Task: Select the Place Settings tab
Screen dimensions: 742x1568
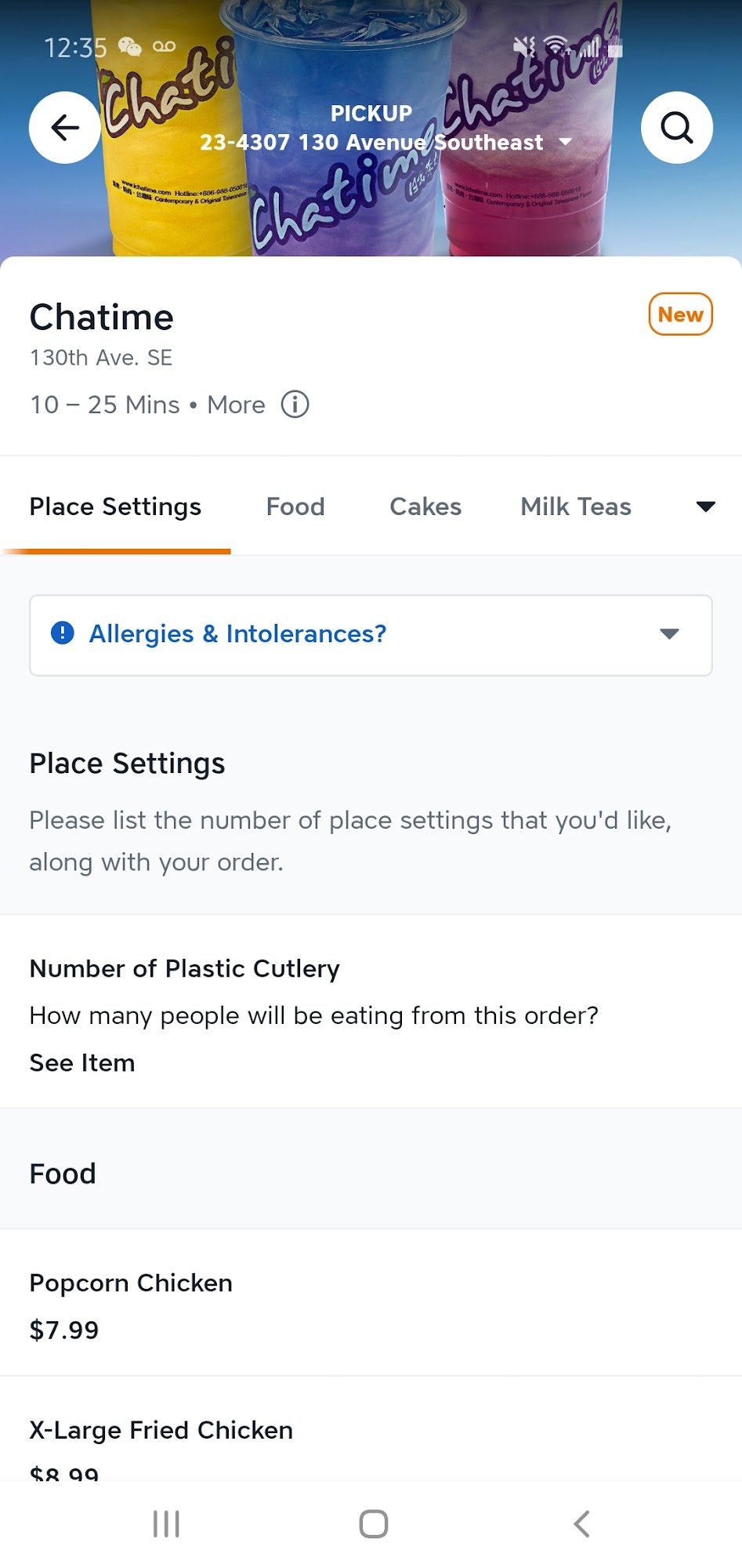Action: click(115, 506)
